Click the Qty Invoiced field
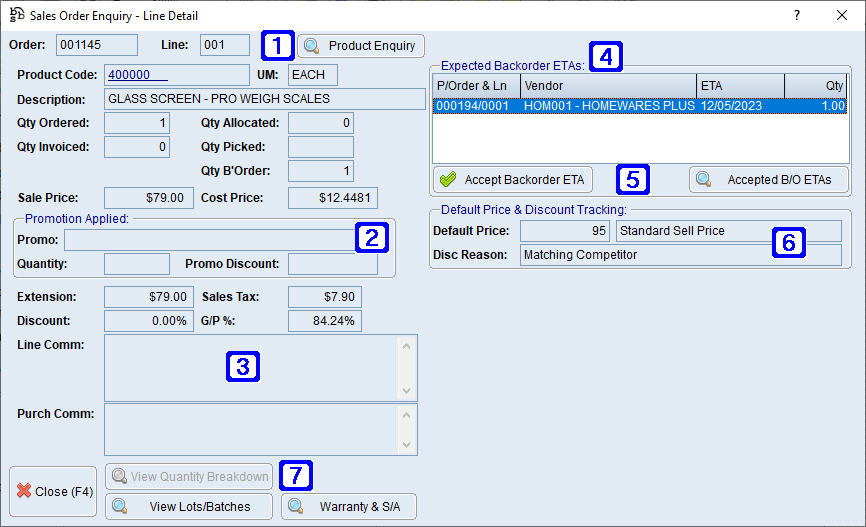The width and height of the screenshot is (866, 527). tap(137, 147)
